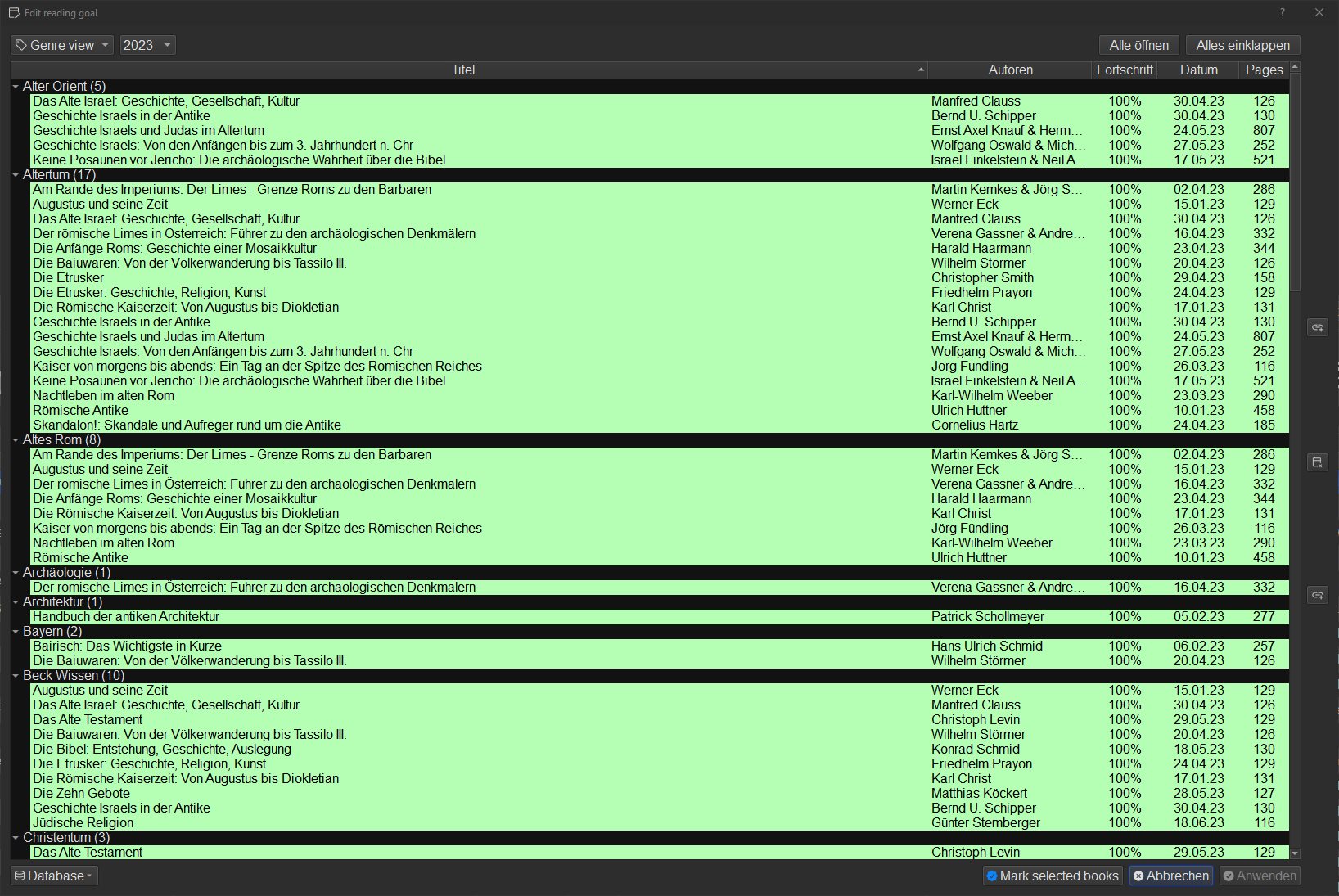Click 100% progress cell for Jüdische Religion
The image size is (1339, 896).
1125,822
